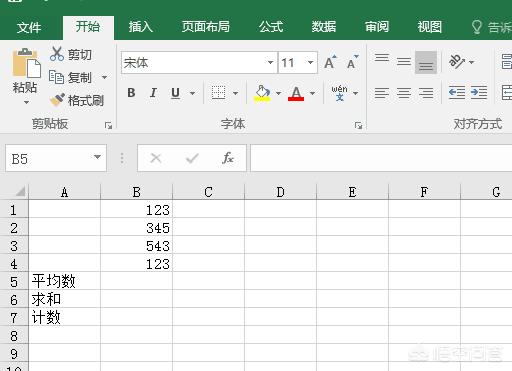Select column B header
Viewport: 512px width, 371px height.
click(x=136, y=192)
